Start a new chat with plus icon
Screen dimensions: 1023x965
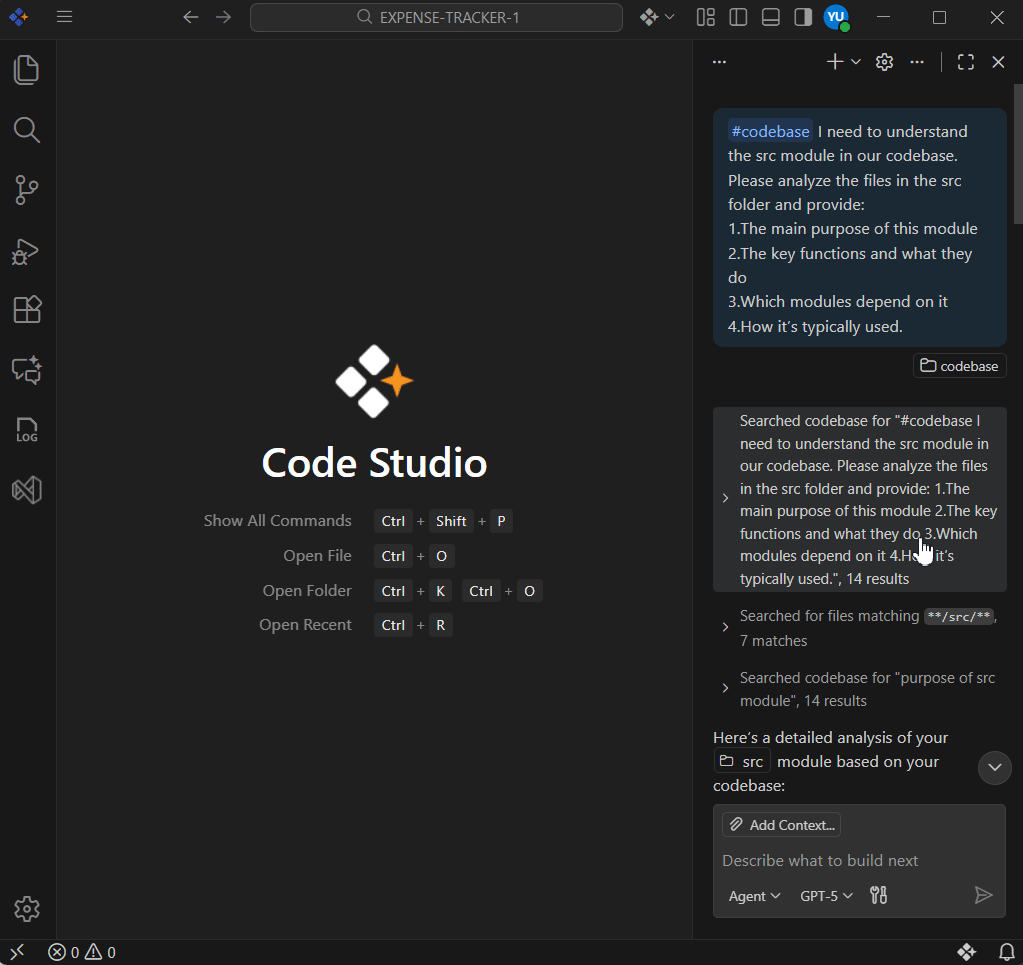coord(834,62)
